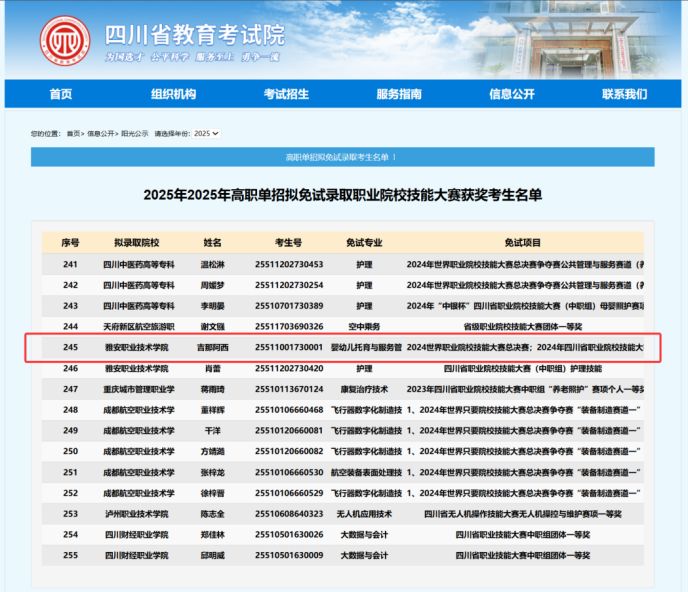
Task: Open the 组织机构 navigation menu item
Action: [x=173, y=94]
